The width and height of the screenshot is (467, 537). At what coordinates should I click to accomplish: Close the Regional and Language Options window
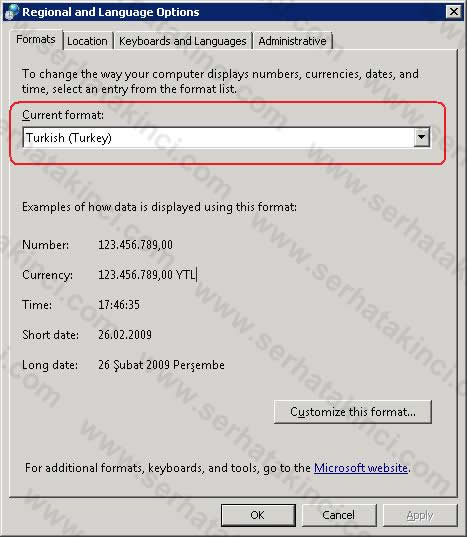point(454,12)
